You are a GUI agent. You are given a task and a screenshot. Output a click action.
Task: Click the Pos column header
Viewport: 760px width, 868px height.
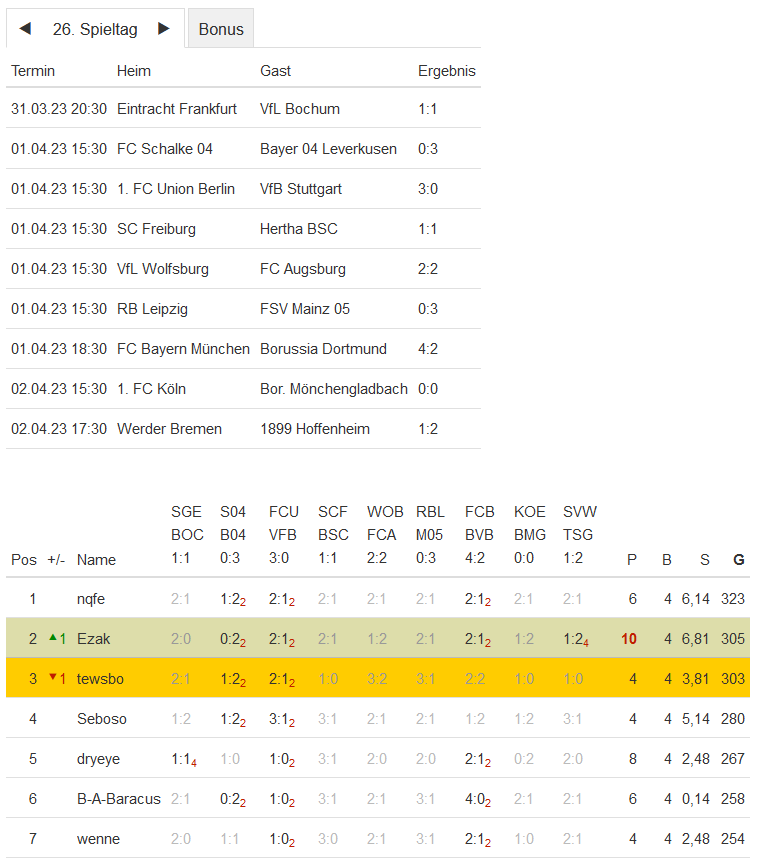(23, 560)
